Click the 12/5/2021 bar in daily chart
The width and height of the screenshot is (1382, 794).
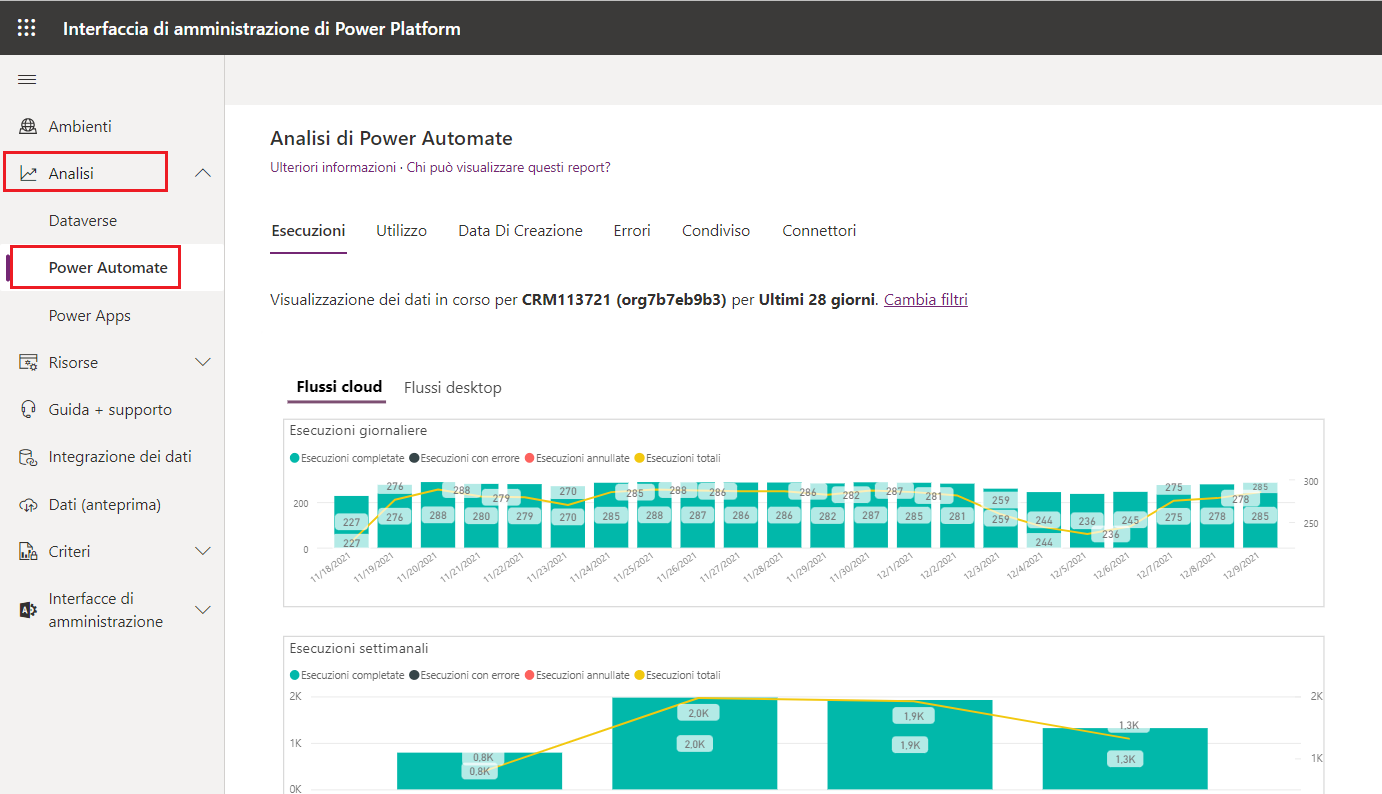click(1087, 521)
